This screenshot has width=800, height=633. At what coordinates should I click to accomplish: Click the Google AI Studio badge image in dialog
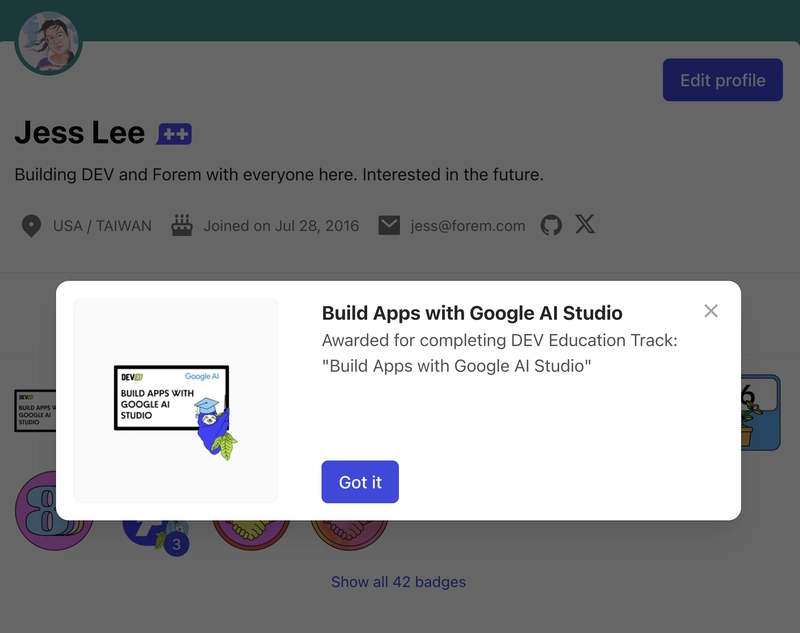pyautogui.click(x=176, y=400)
